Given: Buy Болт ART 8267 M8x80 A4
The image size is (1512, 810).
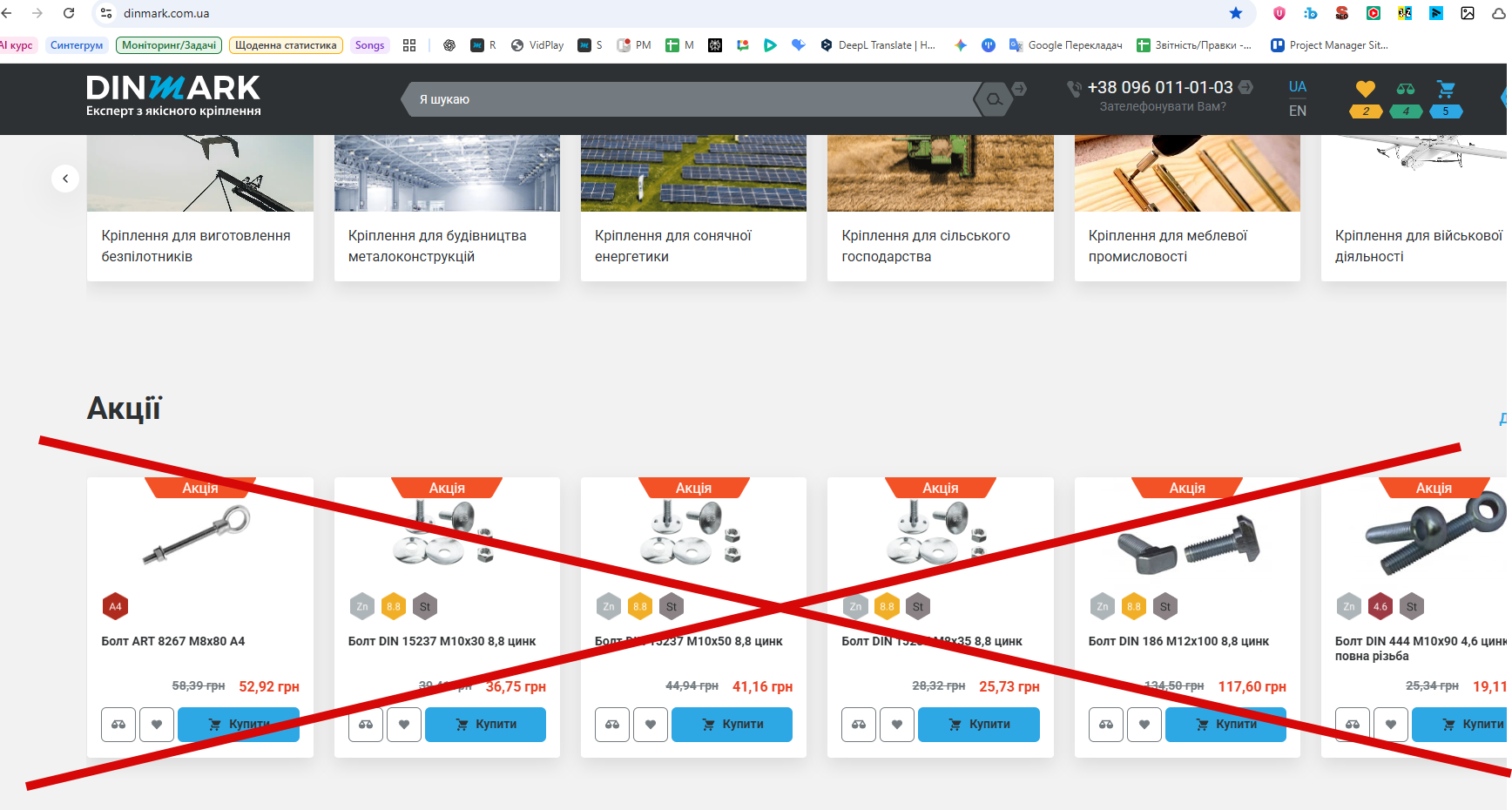Looking at the screenshot, I should pos(239,725).
